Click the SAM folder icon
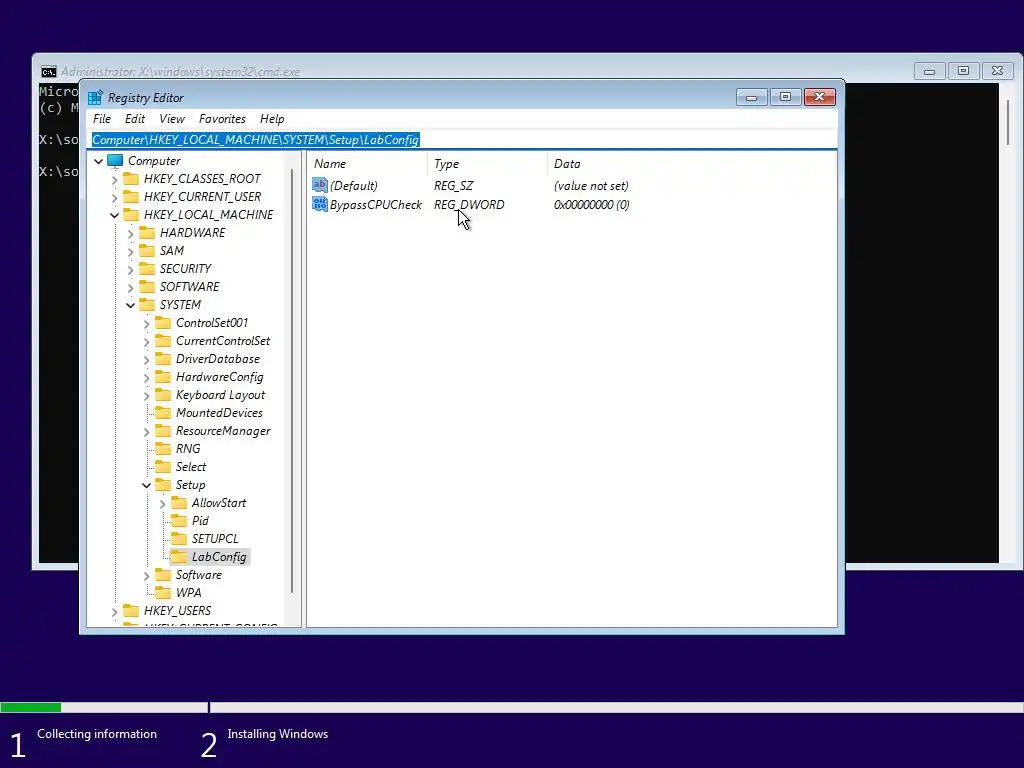 (x=147, y=251)
